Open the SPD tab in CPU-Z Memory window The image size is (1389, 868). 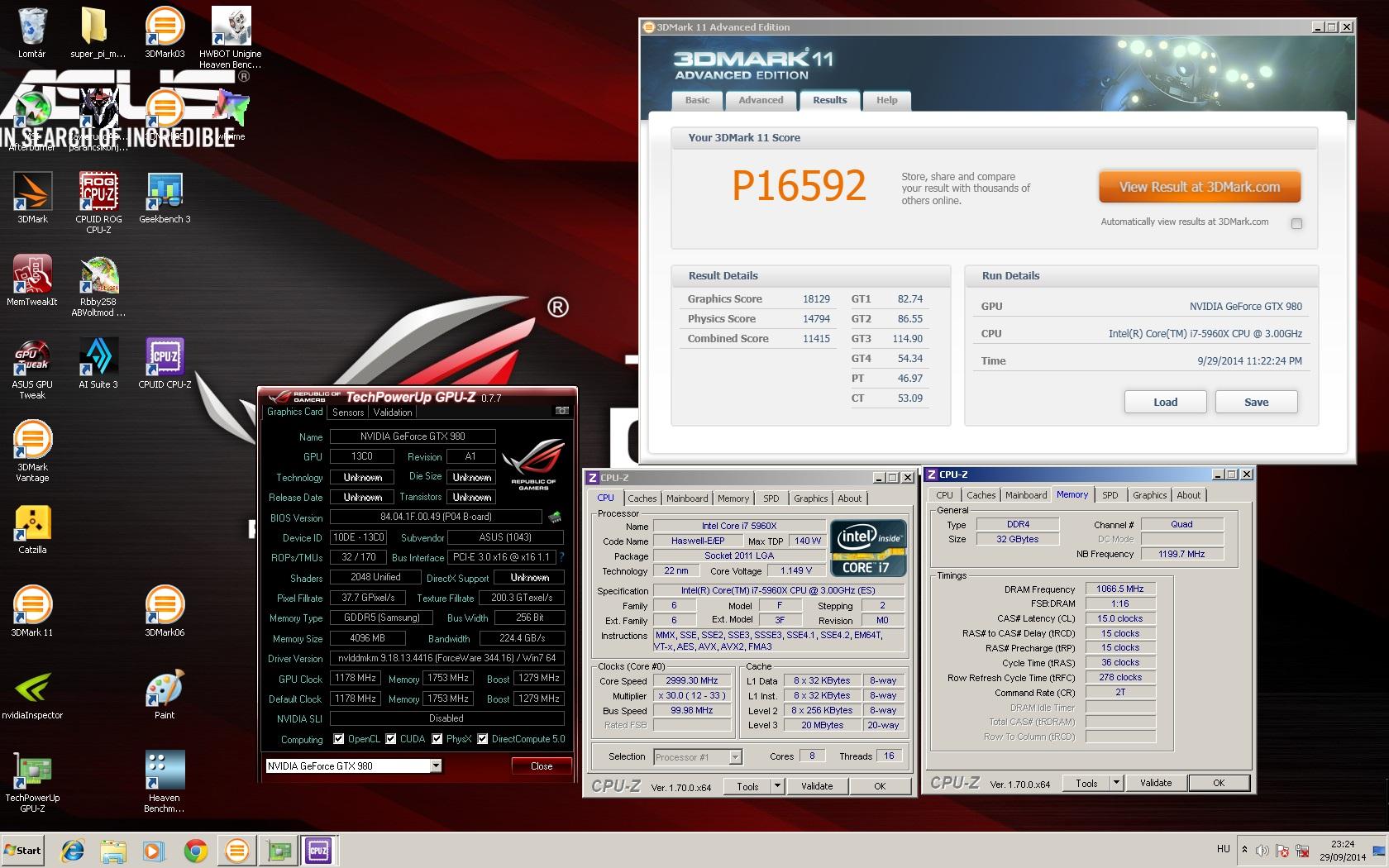click(1110, 495)
